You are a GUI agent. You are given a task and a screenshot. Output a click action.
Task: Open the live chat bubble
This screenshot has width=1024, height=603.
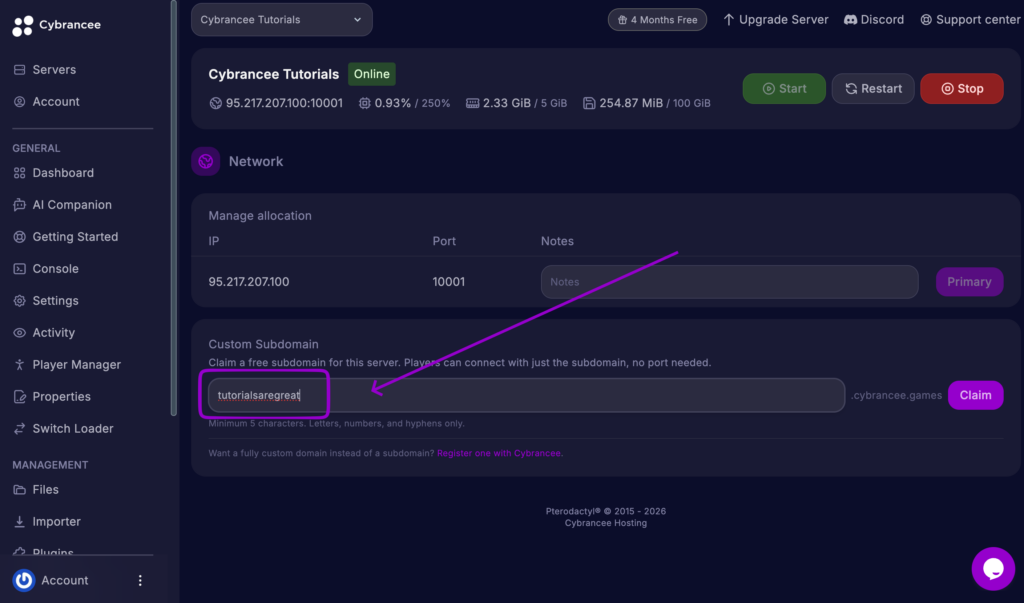pyautogui.click(x=993, y=568)
